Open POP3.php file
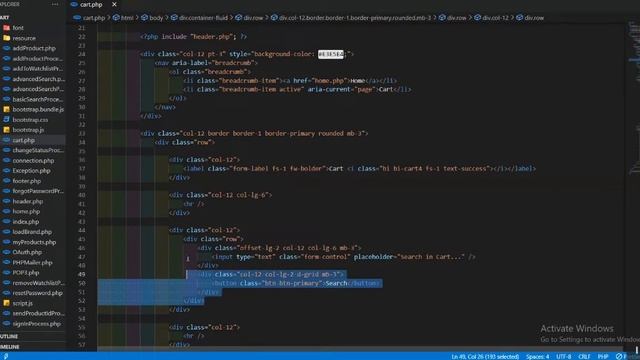 click(x=33, y=273)
